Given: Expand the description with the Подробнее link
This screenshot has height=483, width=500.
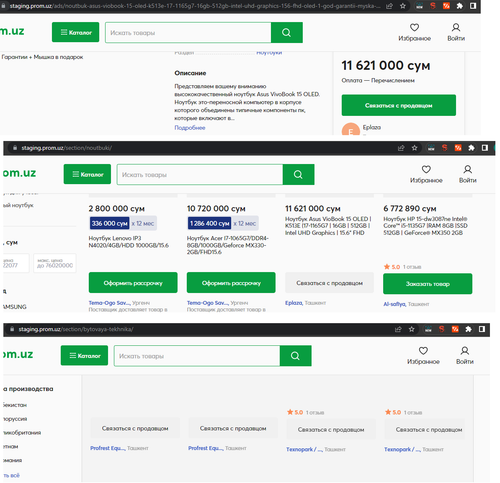Looking at the screenshot, I should [190, 128].
